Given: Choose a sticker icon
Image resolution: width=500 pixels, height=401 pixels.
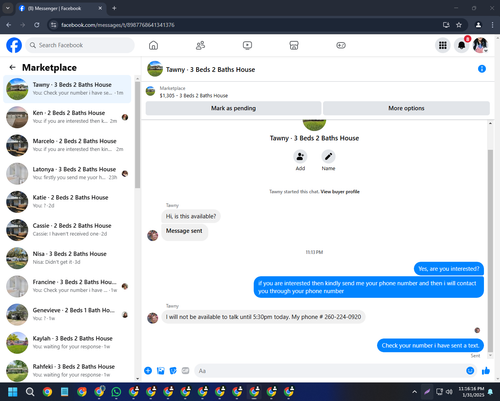Looking at the screenshot, I should (x=173, y=371).
